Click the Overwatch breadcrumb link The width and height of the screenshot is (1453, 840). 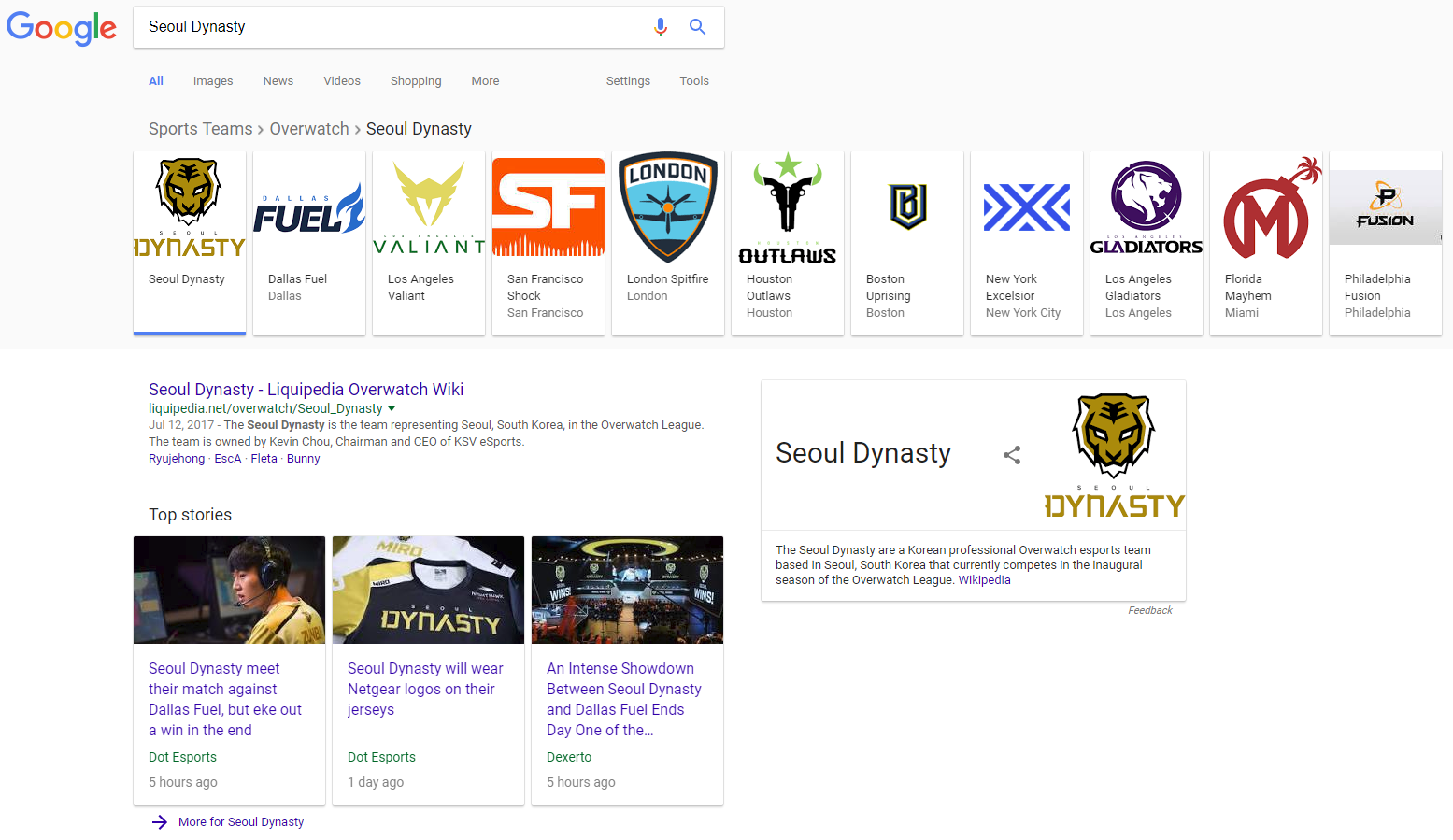point(308,129)
